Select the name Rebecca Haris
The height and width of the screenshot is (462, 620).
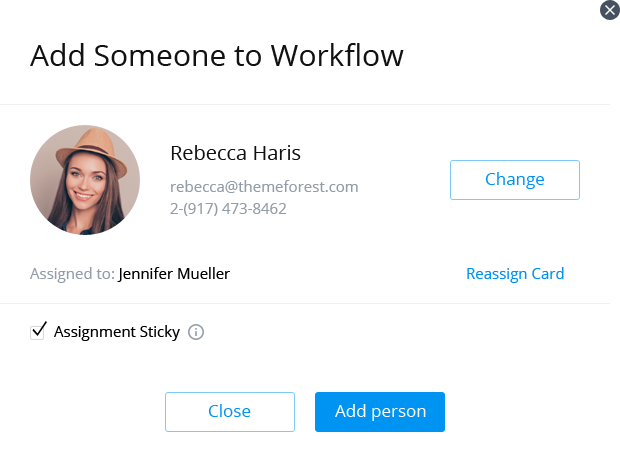pos(235,153)
